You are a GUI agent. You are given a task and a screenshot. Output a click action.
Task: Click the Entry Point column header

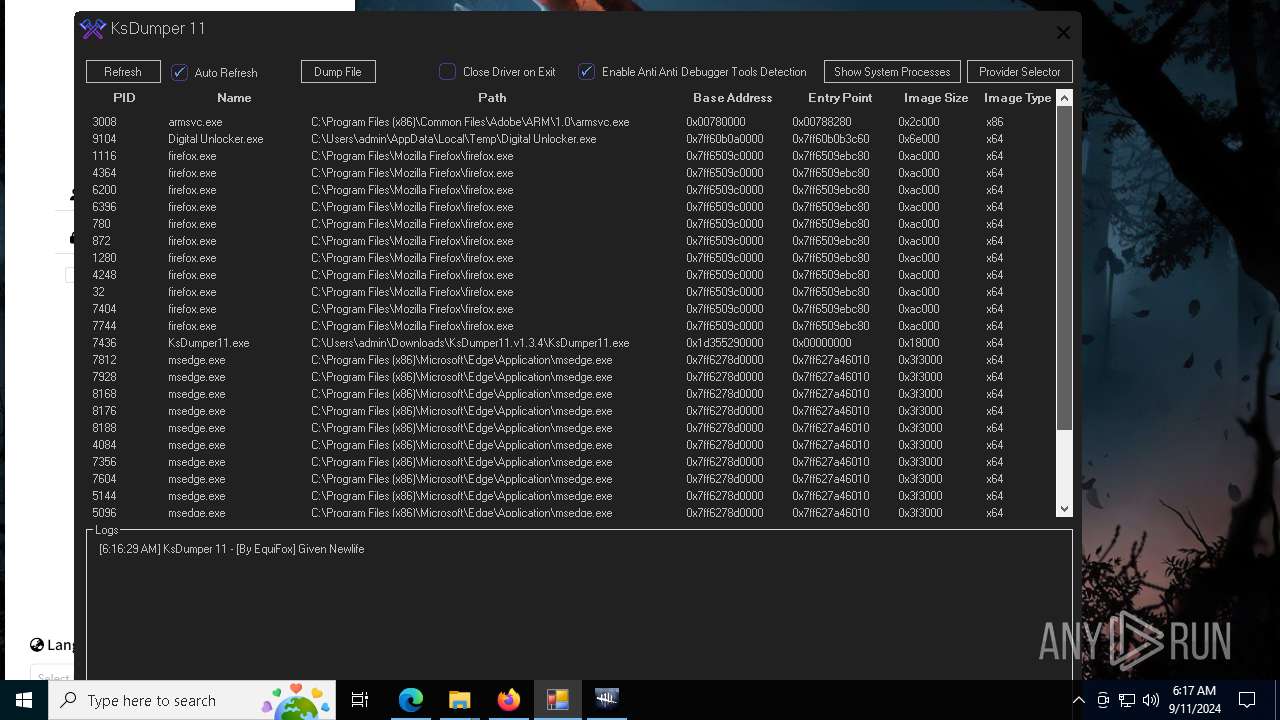[840, 98]
